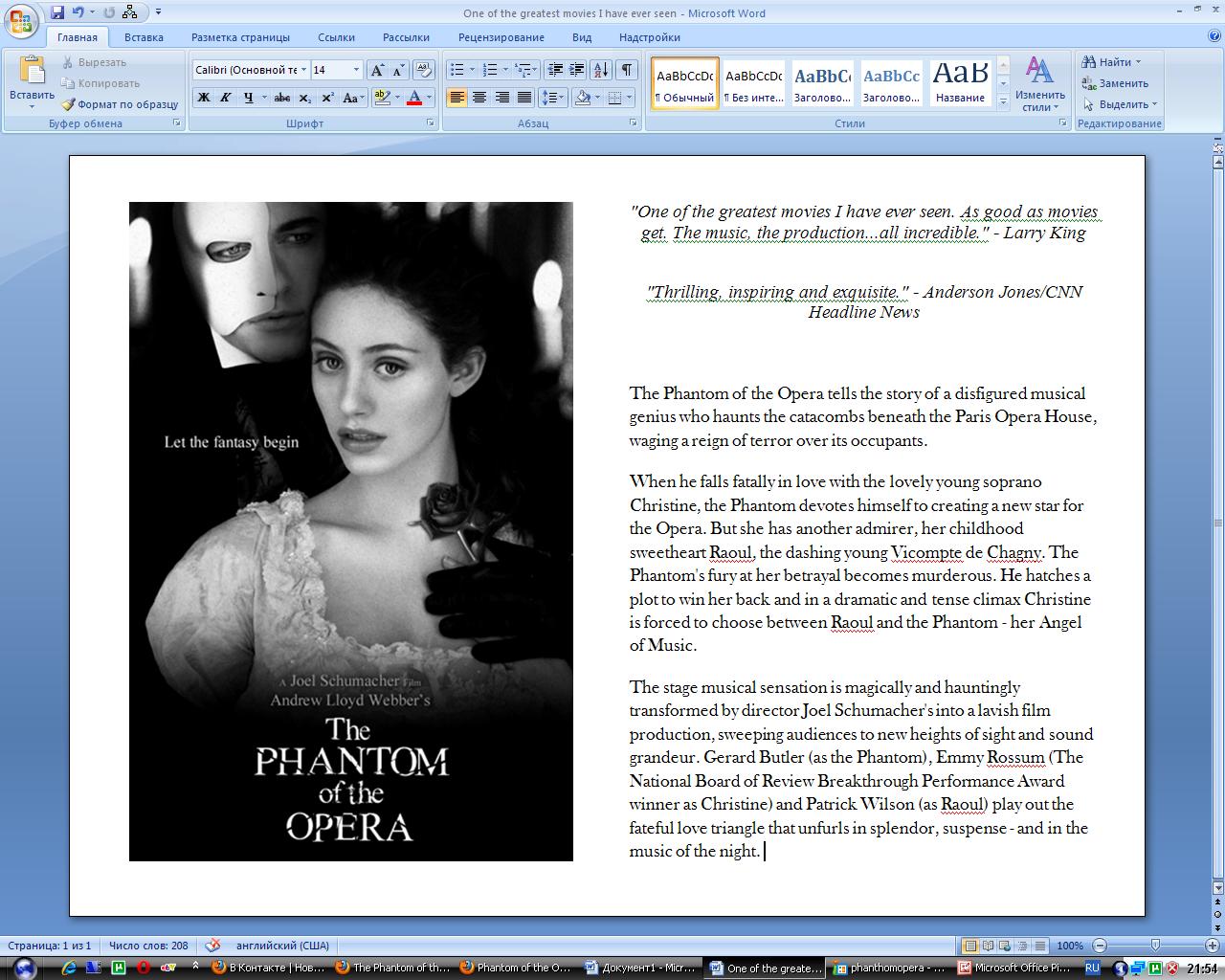
Task: Cut selection with Вырезать
Action: click(94, 62)
